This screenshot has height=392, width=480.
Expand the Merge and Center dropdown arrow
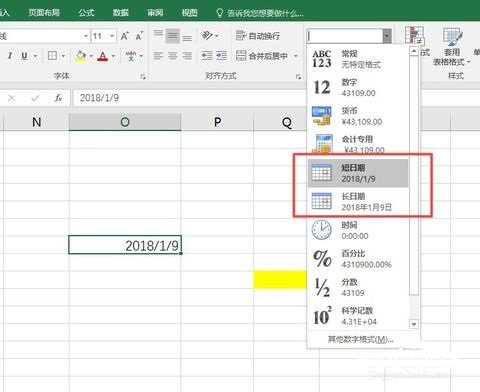point(295,56)
